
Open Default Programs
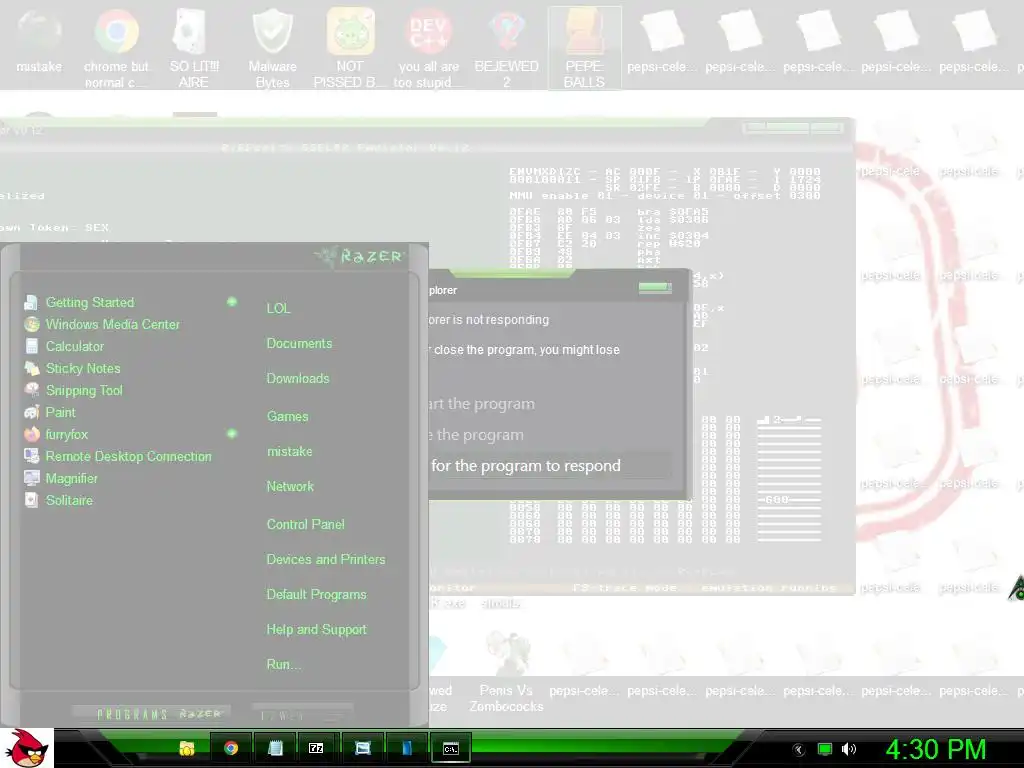(x=316, y=595)
